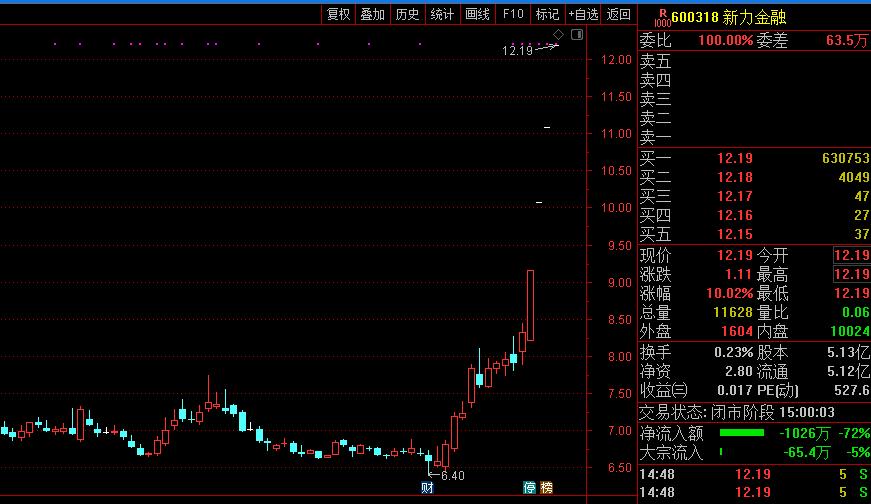Select the 画线 drawing tool
The width and height of the screenshot is (871, 504).
[477, 14]
